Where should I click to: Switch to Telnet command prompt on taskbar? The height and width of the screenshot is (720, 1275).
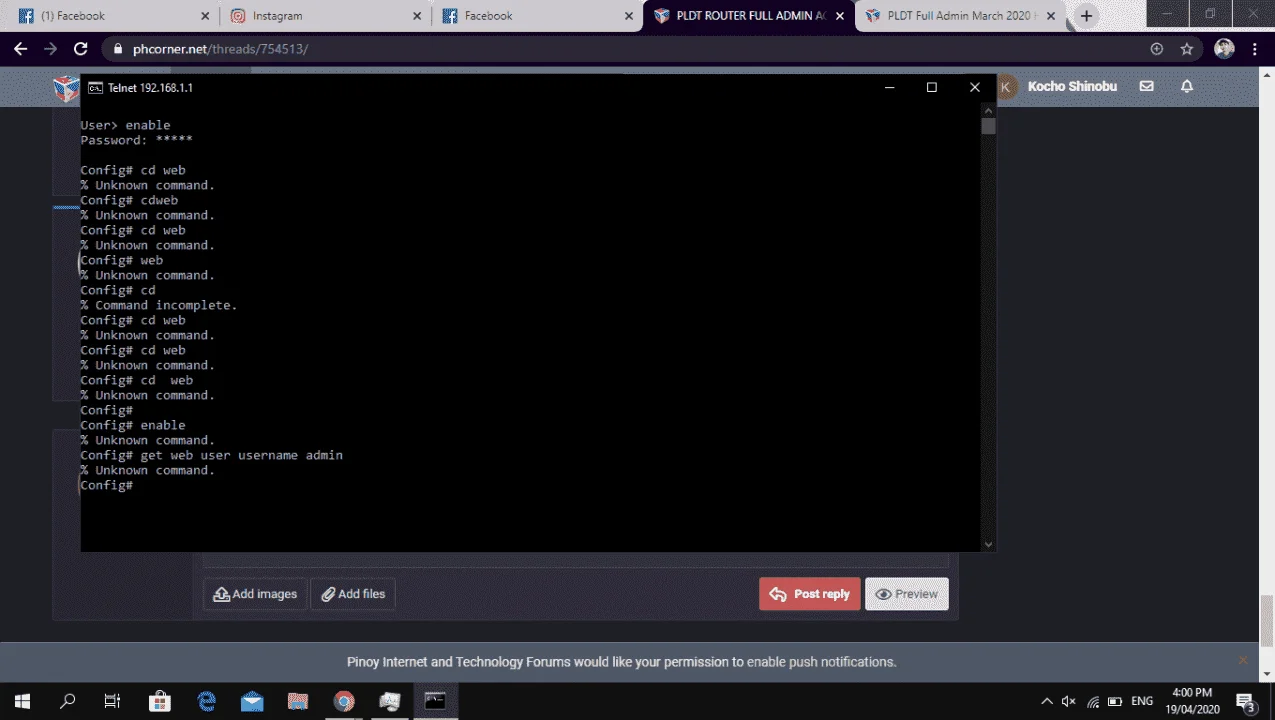click(x=435, y=701)
